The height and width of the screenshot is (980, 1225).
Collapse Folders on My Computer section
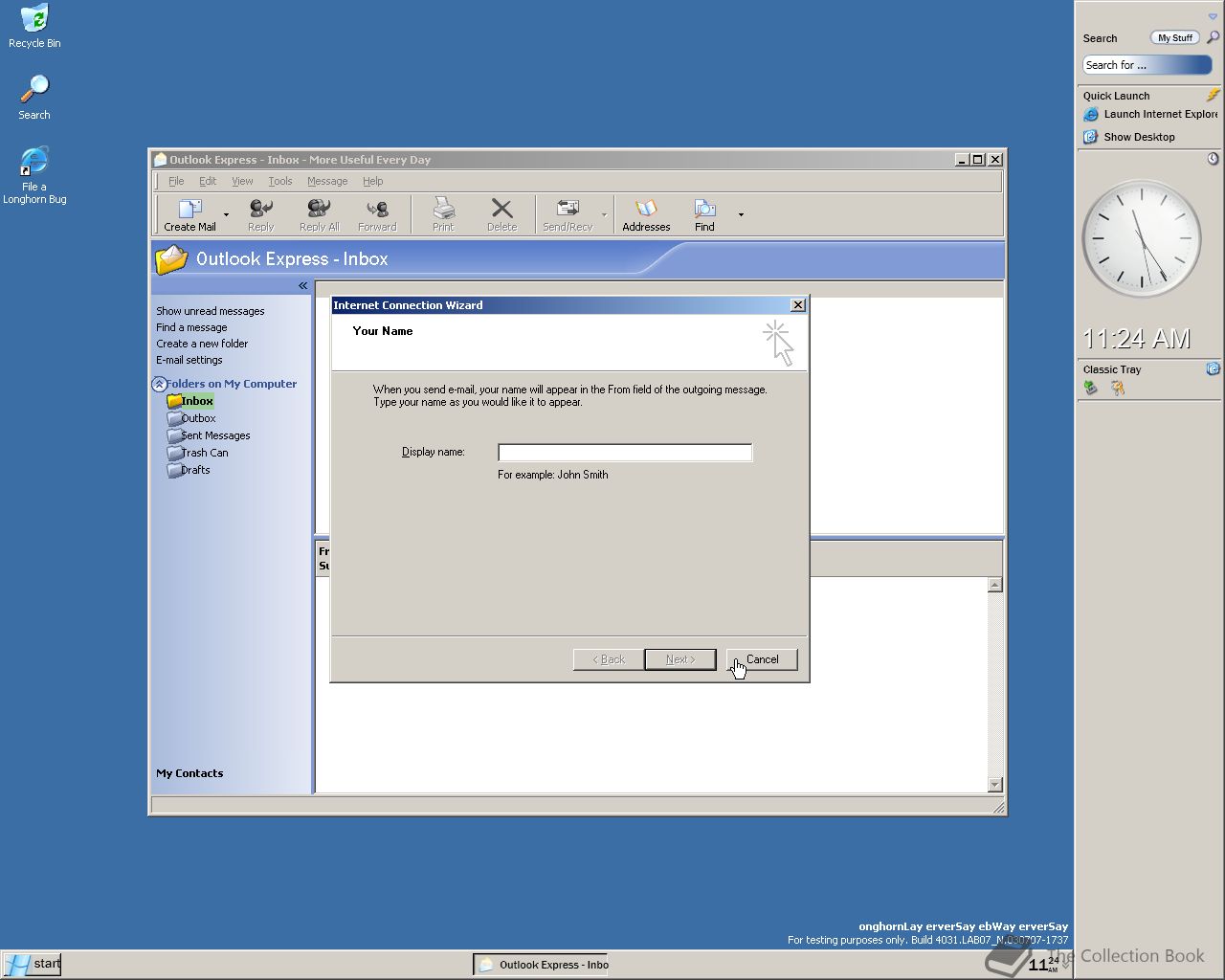pos(159,384)
